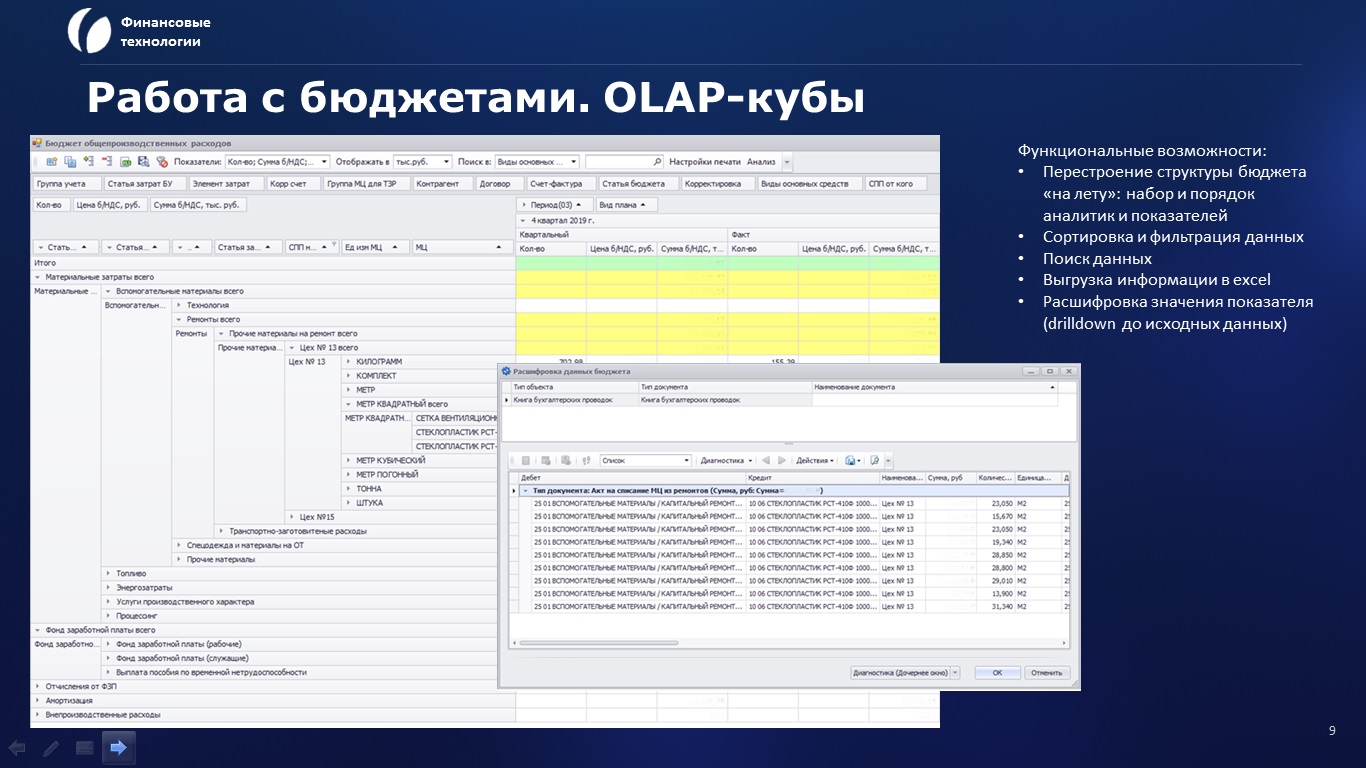The width and height of the screenshot is (1366, 768).
Task: Click the Ед изм МЦ row field header
Action: point(375,247)
